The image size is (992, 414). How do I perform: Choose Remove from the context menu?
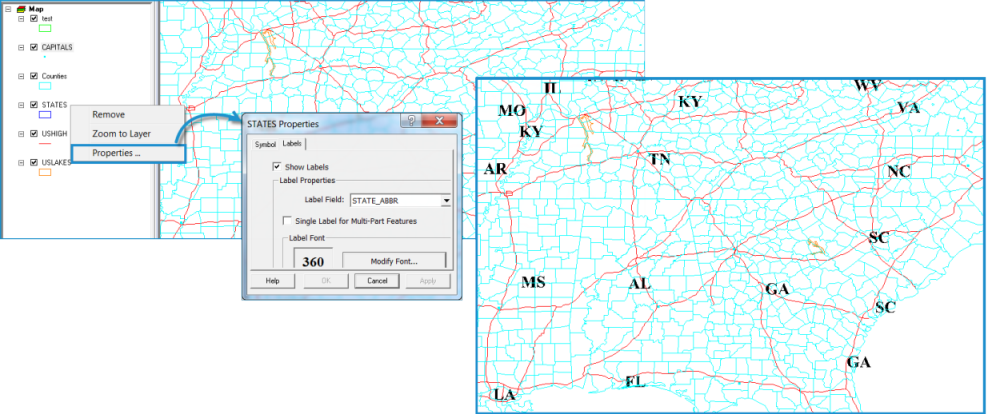(x=127, y=115)
